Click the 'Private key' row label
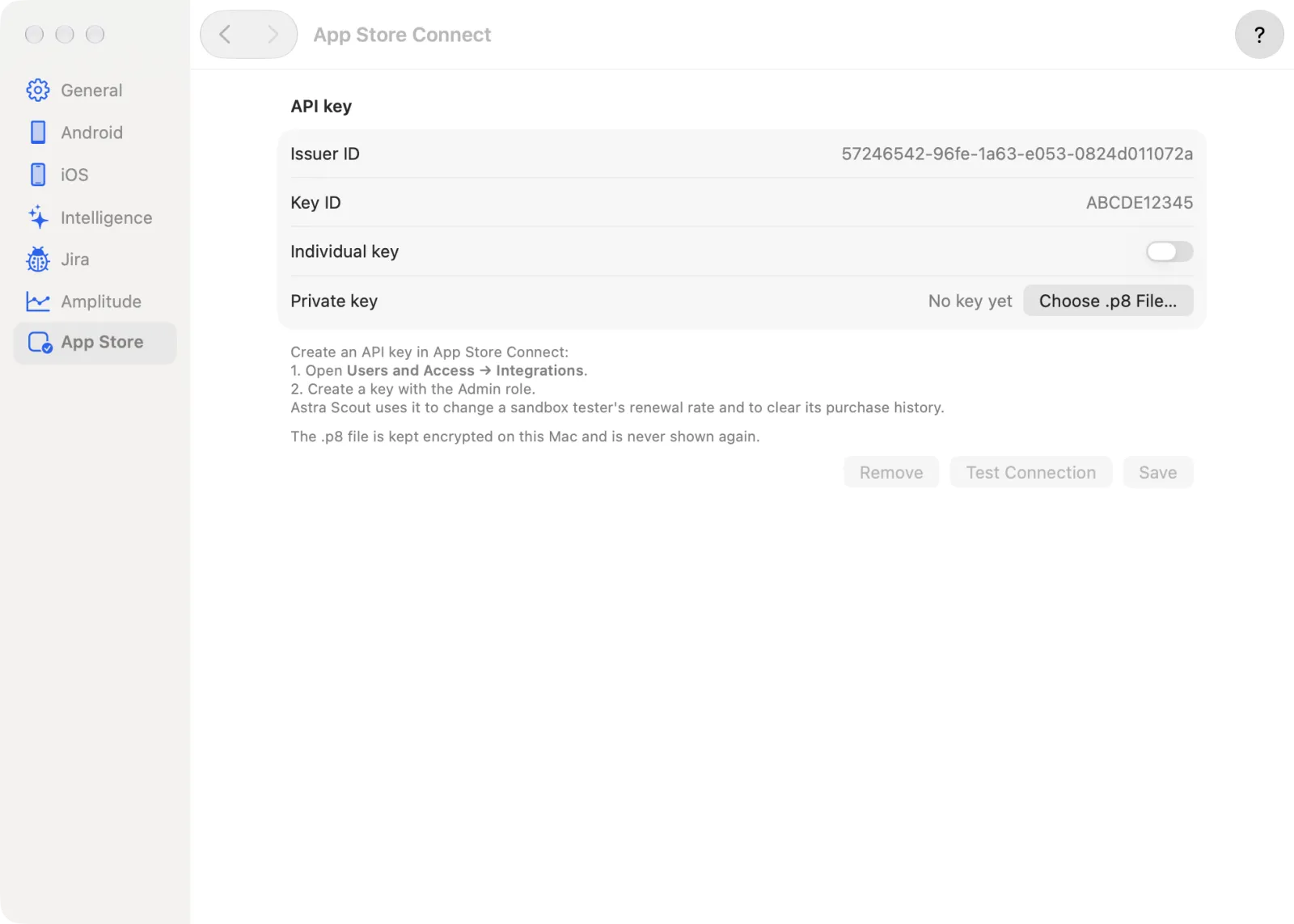Screen dimensions: 1294x924 [334, 301]
